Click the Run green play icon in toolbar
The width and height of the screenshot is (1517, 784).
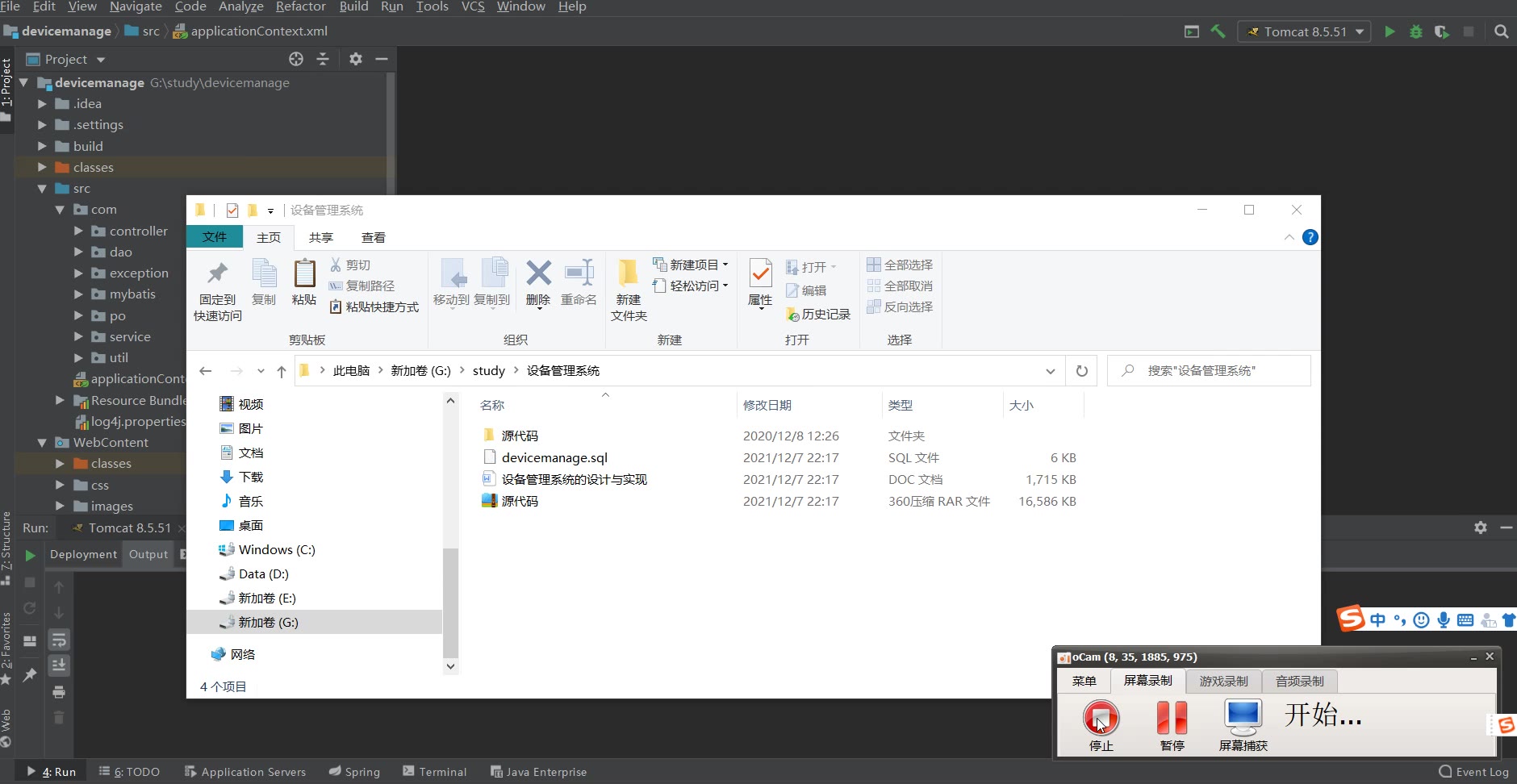(1389, 31)
